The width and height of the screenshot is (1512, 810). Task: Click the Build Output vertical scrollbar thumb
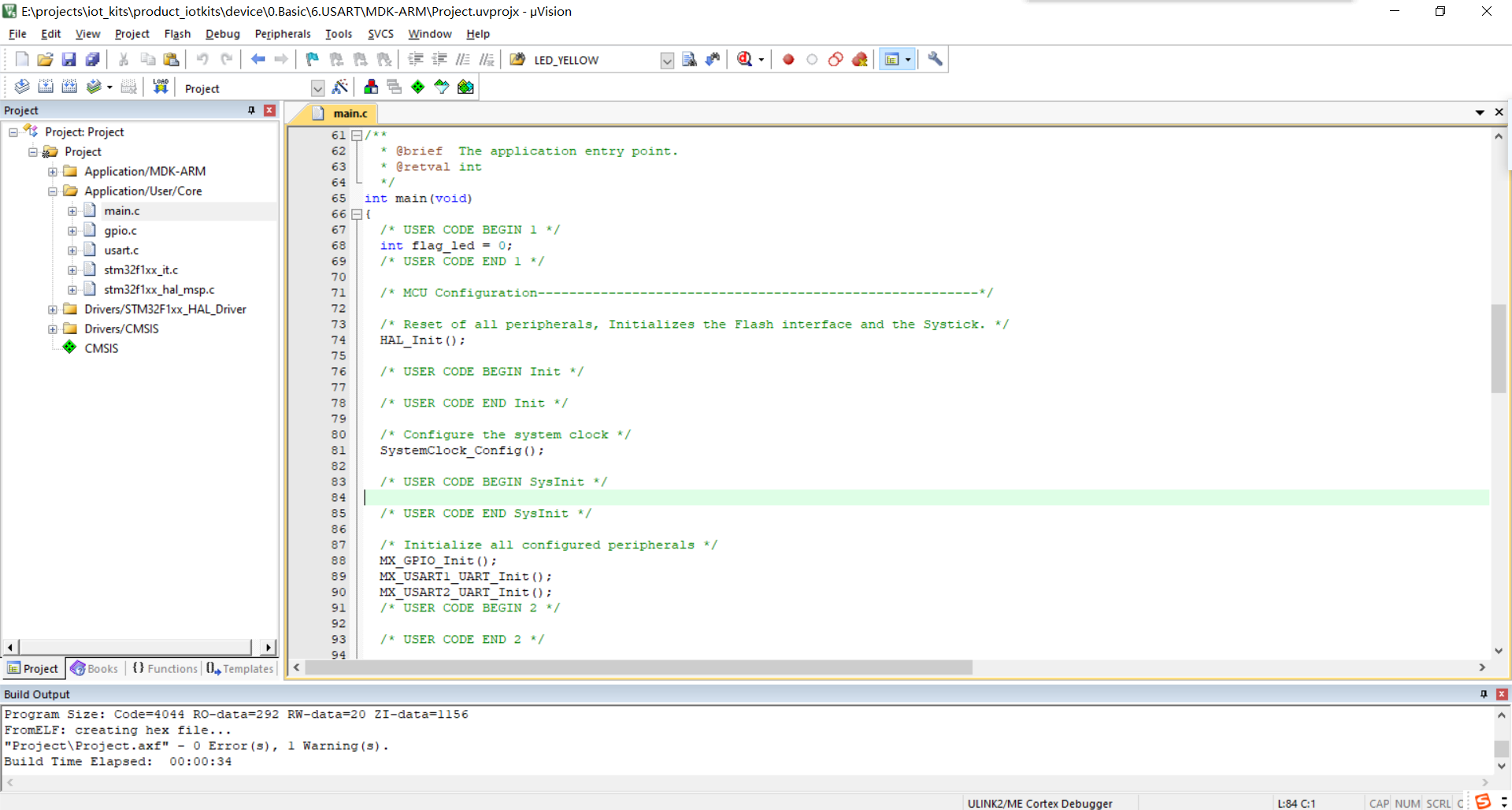(1502, 749)
